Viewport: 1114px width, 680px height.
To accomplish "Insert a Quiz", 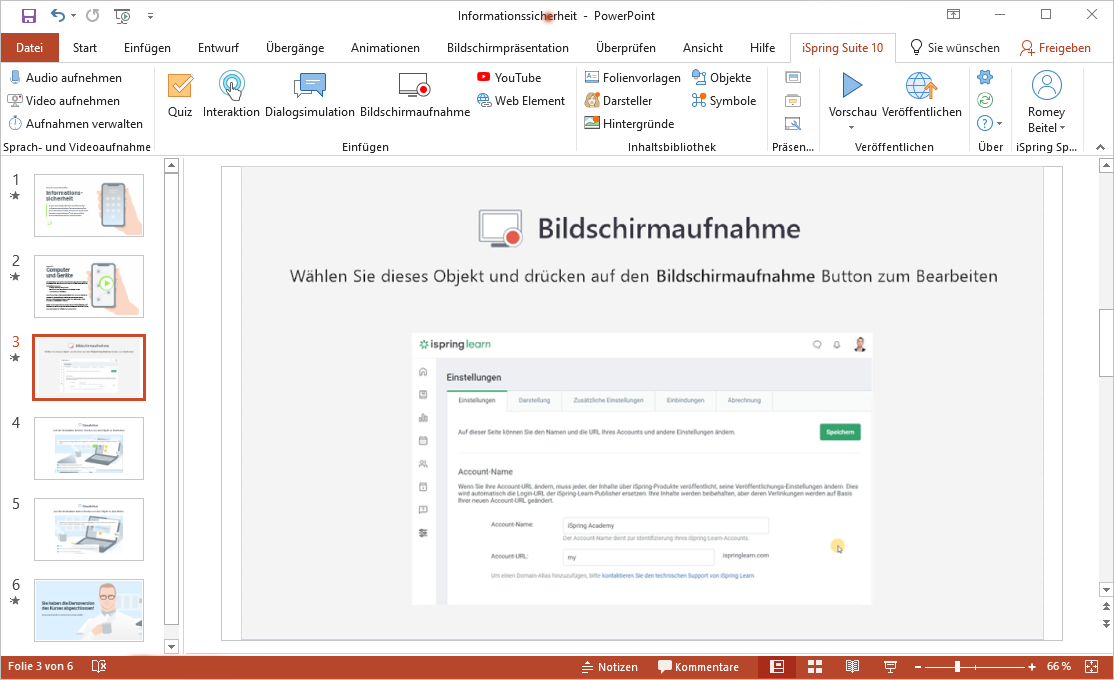I will [x=180, y=95].
